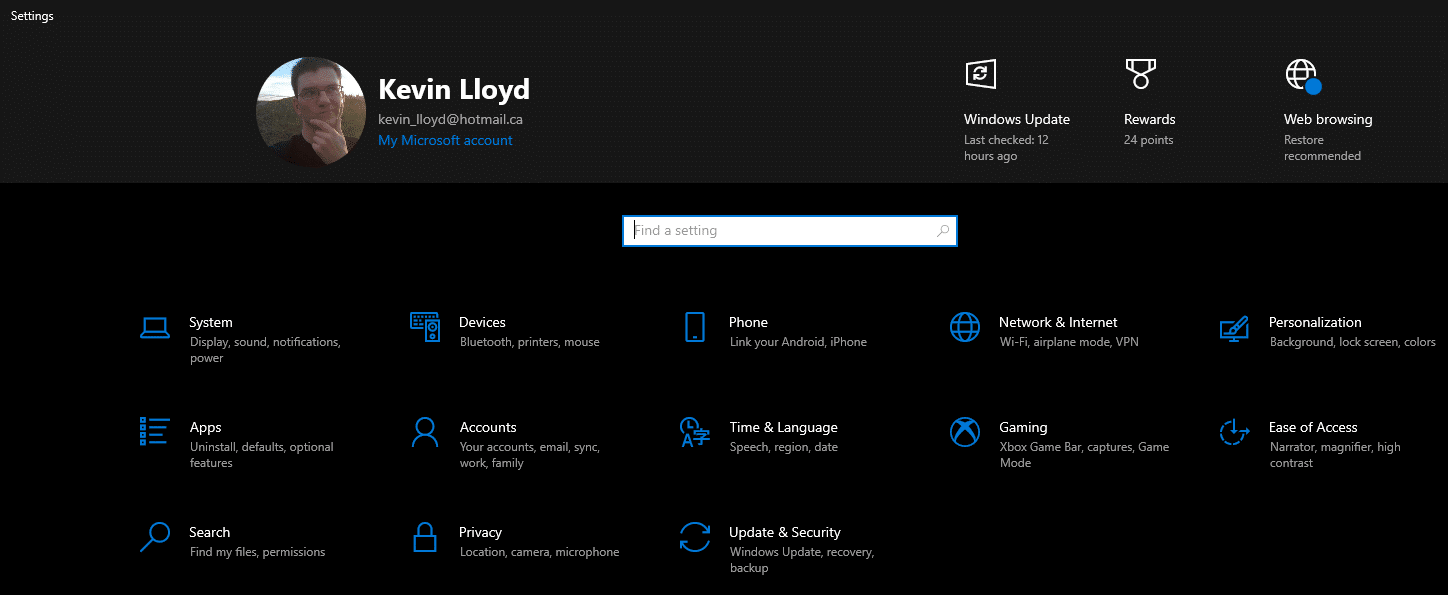The height and width of the screenshot is (595, 1448).
Task: Click 'Wi-Fi, airplane mode, VPN' description
Action: (1069, 342)
